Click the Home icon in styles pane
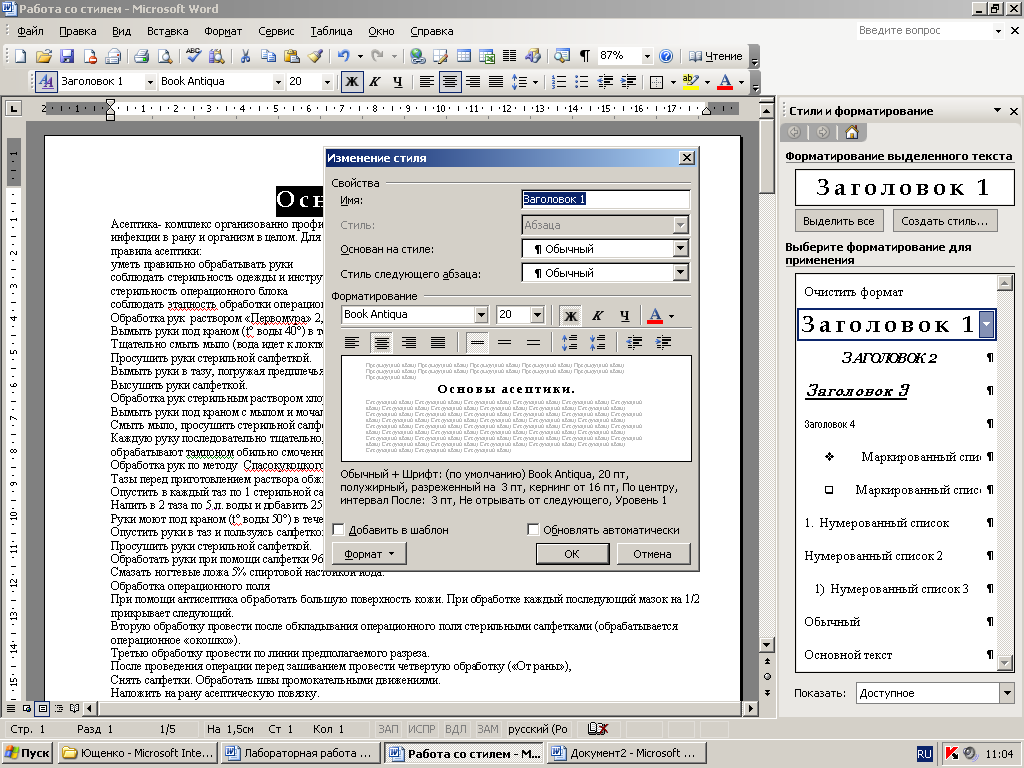This screenshot has width=1024, height=768. (x=852, y=133)
